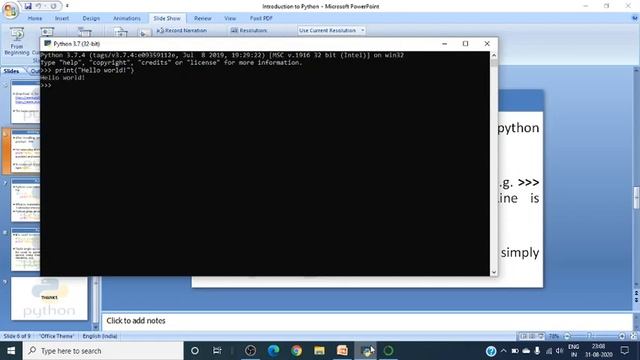
Task: Click the print("Hello world!") line in console
Action: pos(87,70)
